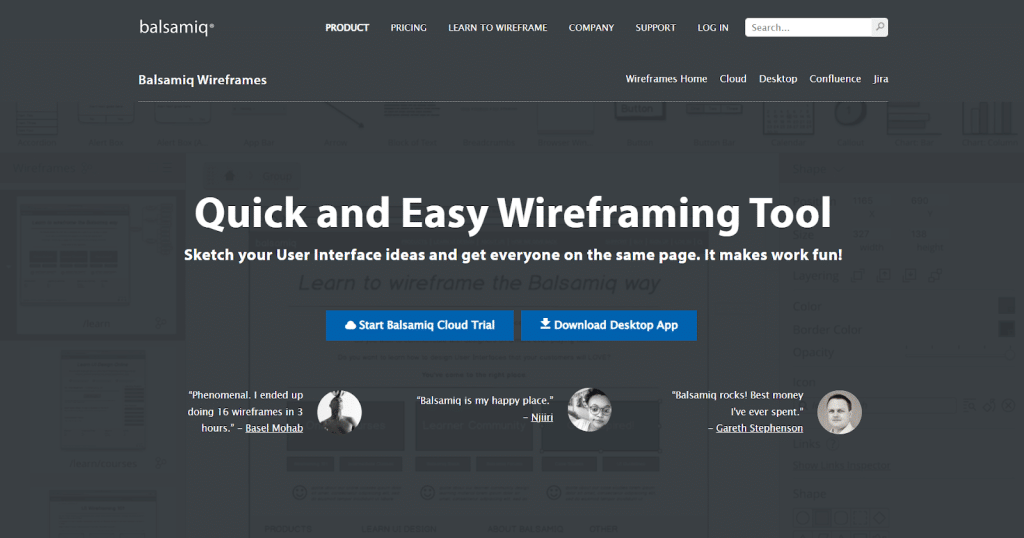Open Njiiri's testimonial link
Screen dimensions: 1024x538
pos(542,417)
